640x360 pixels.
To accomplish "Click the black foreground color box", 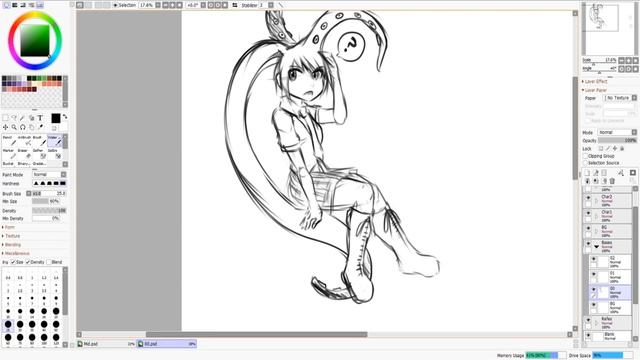I will 56,118.
